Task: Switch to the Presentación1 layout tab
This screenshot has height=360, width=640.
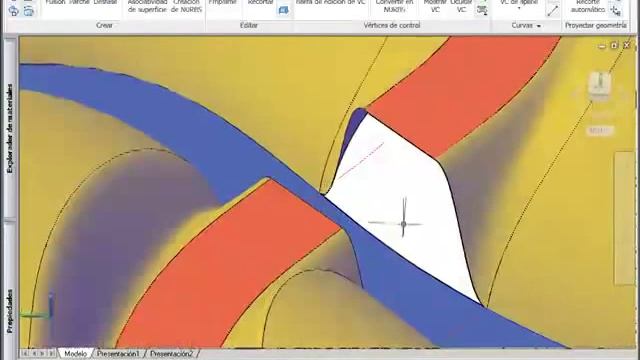Action: click(118, 353)
